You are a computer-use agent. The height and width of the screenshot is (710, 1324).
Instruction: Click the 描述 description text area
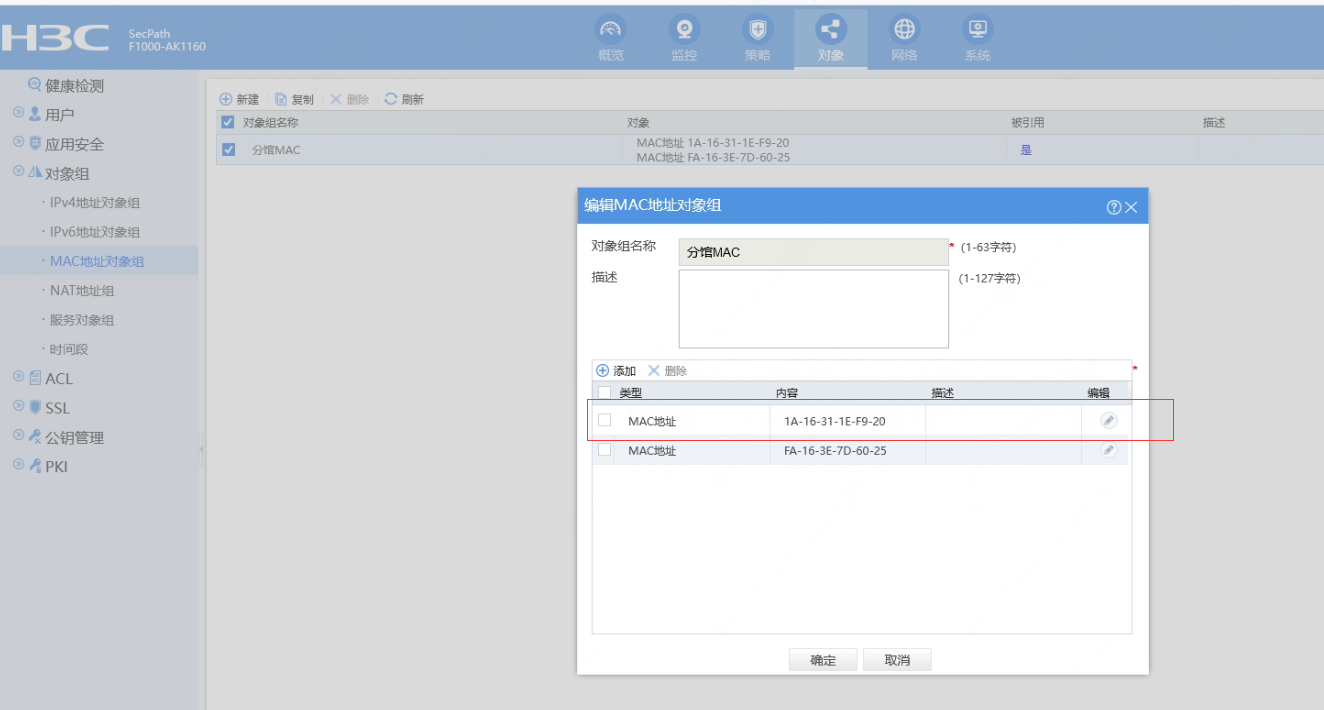[813, 309]
